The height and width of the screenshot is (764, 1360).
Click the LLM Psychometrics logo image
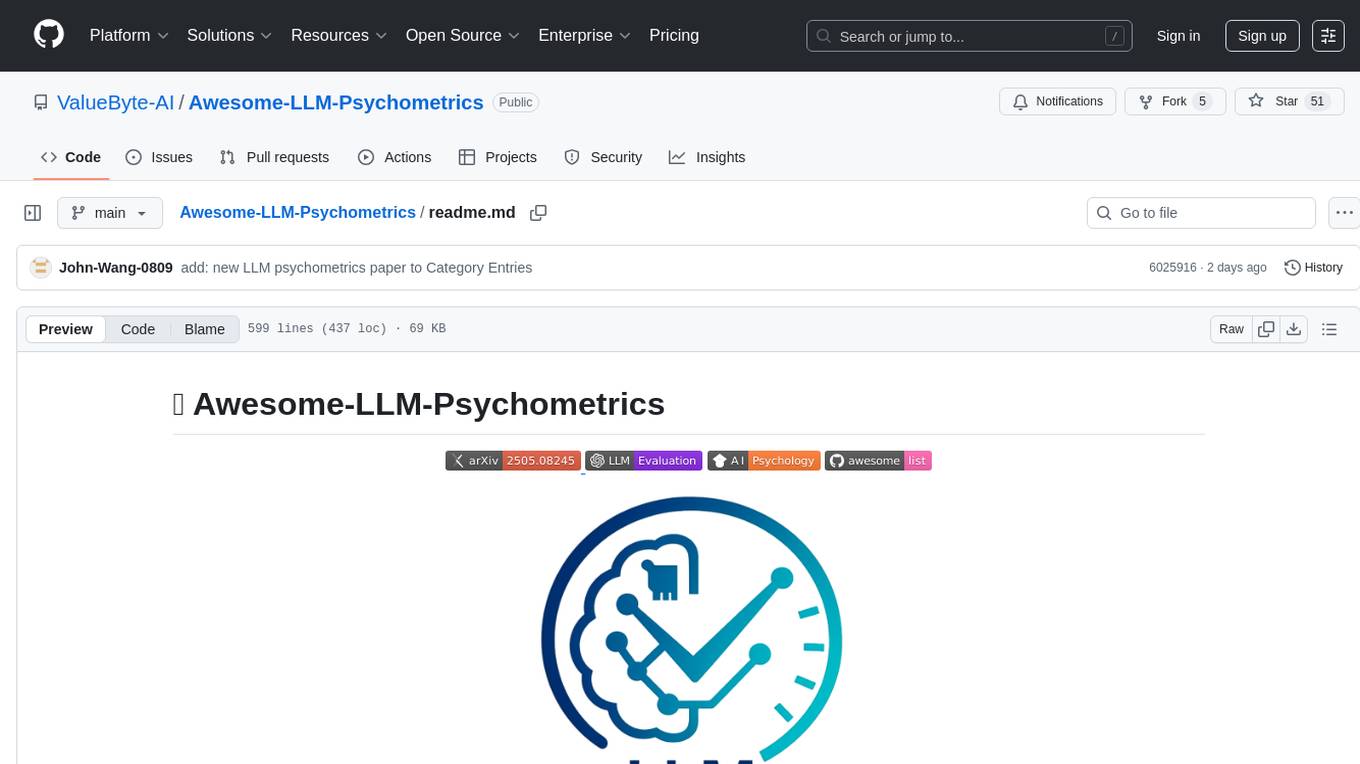coord(689,630)
